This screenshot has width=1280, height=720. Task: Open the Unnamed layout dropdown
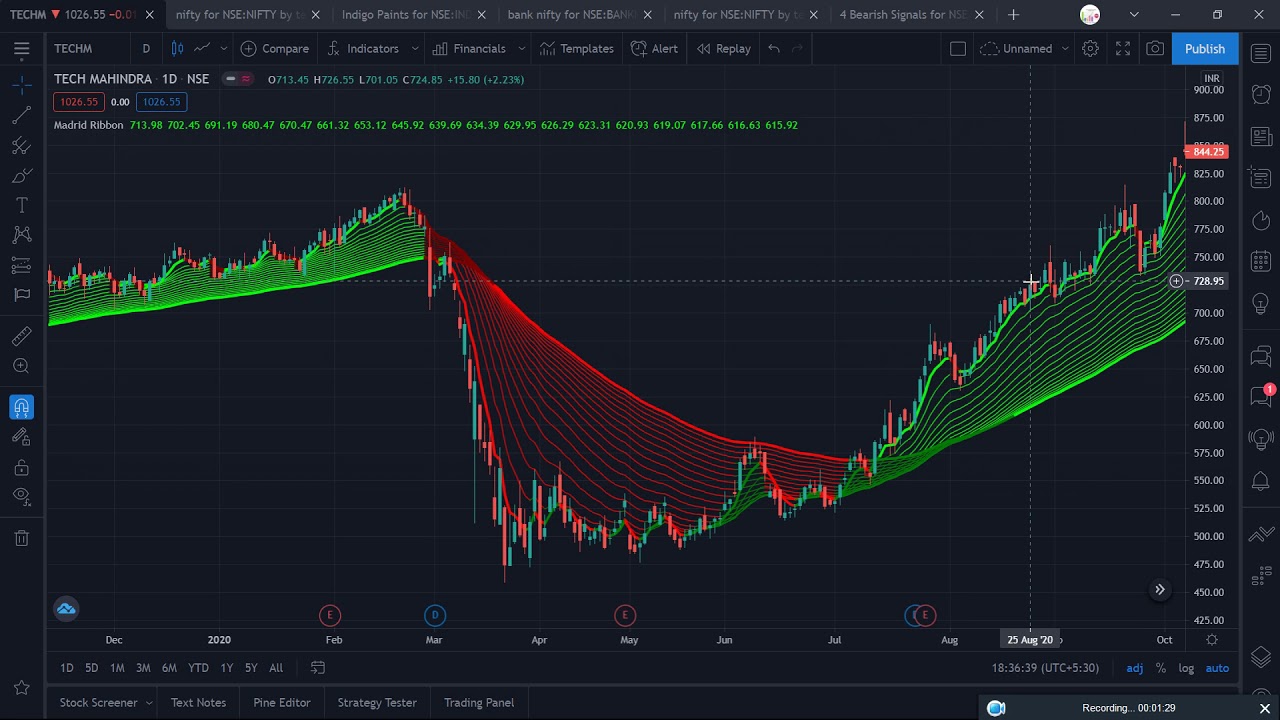1025,48
